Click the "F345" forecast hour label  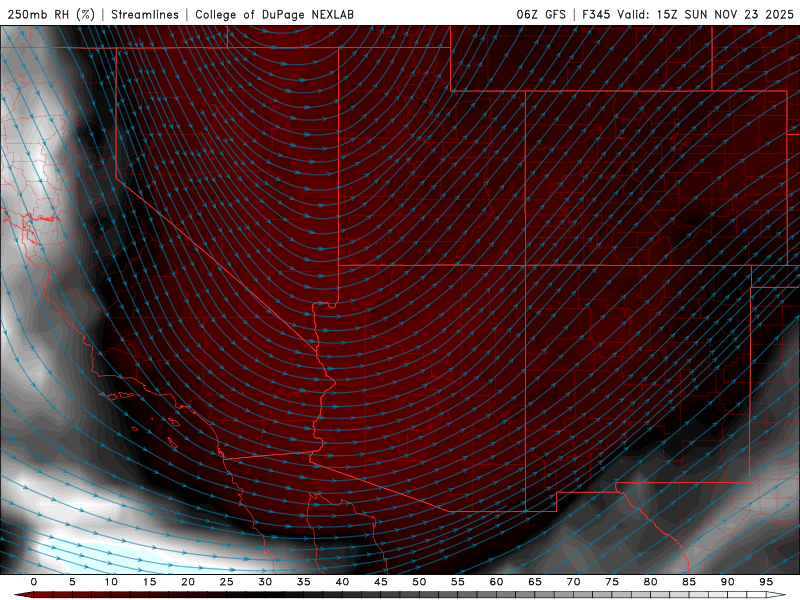pos(596,14)
